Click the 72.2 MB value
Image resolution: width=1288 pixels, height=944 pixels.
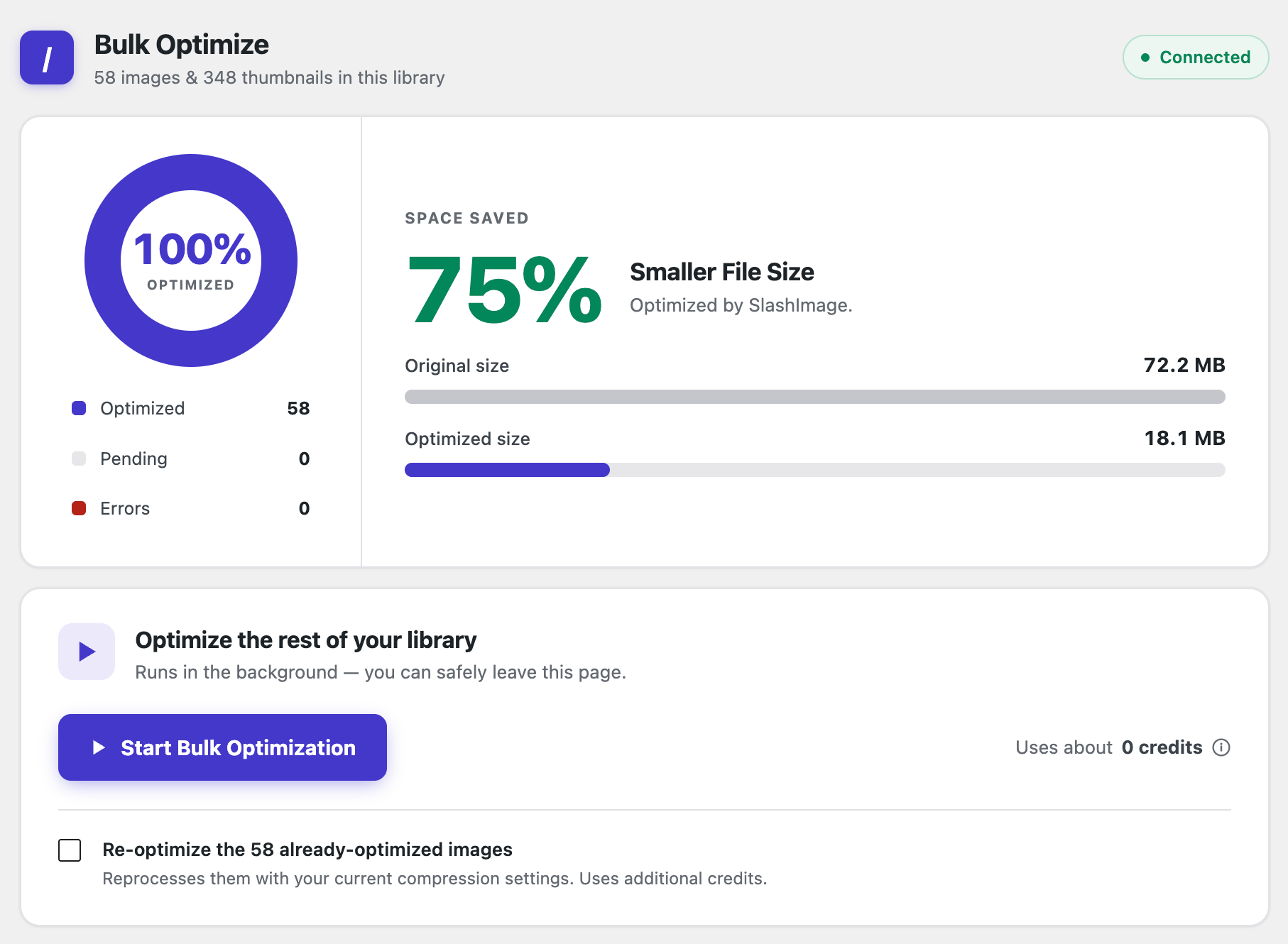(x=1184, y=365)
